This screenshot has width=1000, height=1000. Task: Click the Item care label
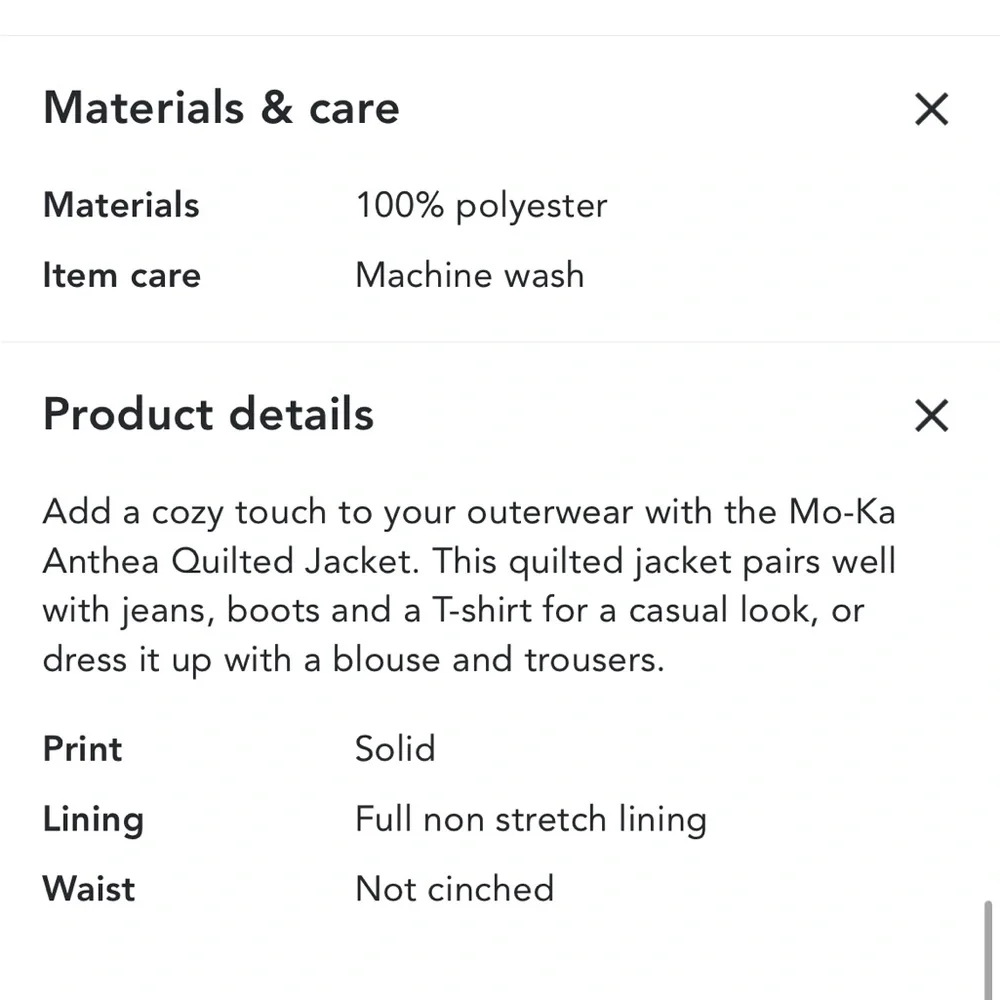(122, 276)
